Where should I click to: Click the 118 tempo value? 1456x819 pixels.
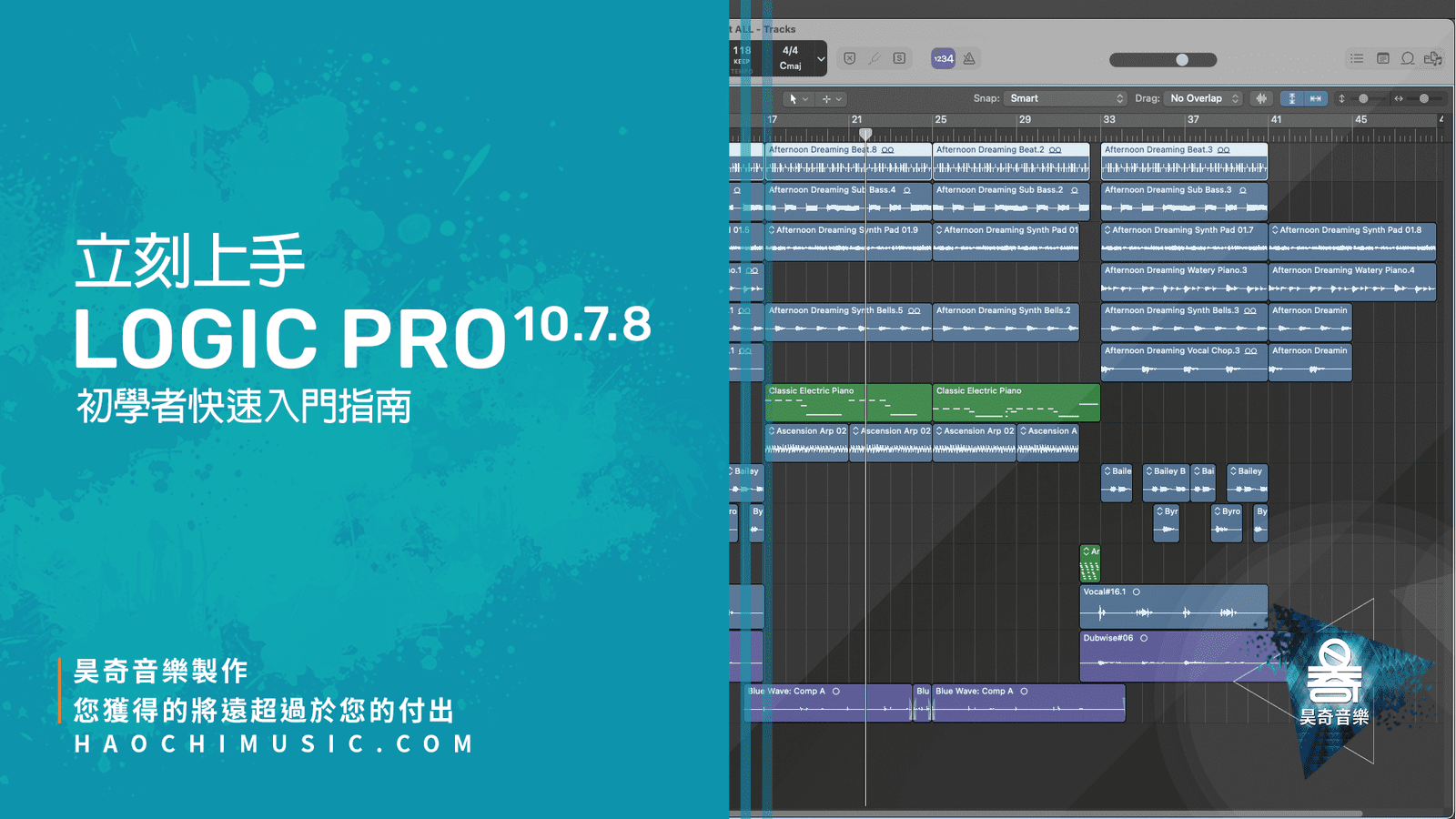click(743, 51)
